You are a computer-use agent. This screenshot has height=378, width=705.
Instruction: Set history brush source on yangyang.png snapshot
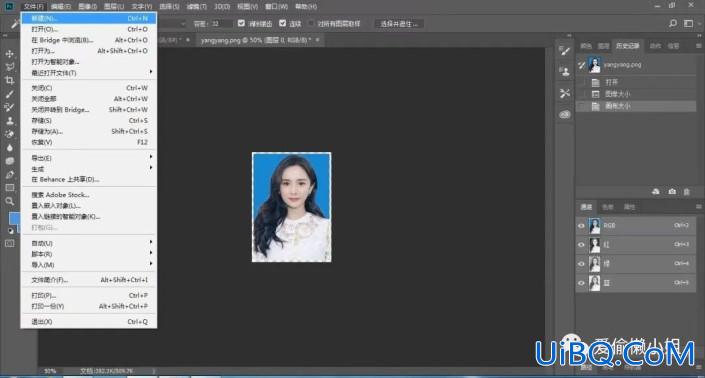(581, 65)
